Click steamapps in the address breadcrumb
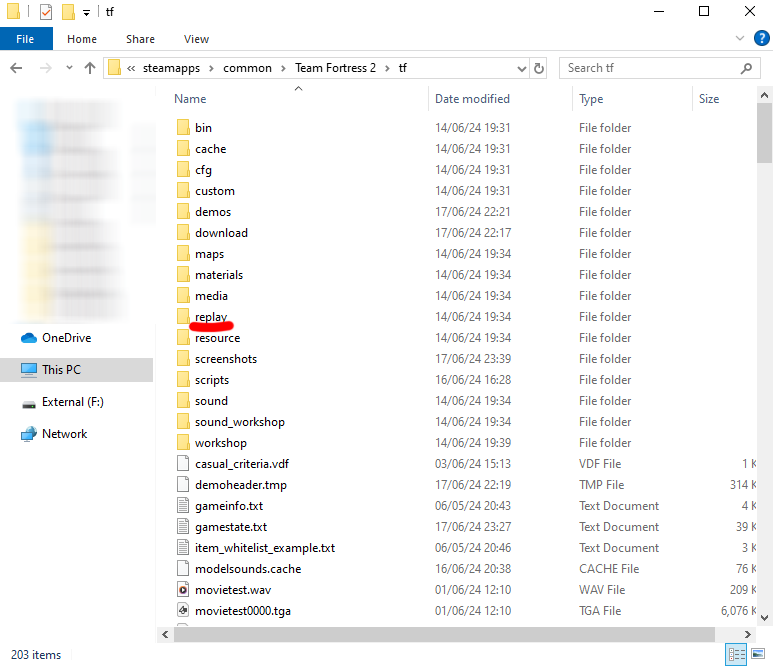773x666 pixels. click(171, 68)
